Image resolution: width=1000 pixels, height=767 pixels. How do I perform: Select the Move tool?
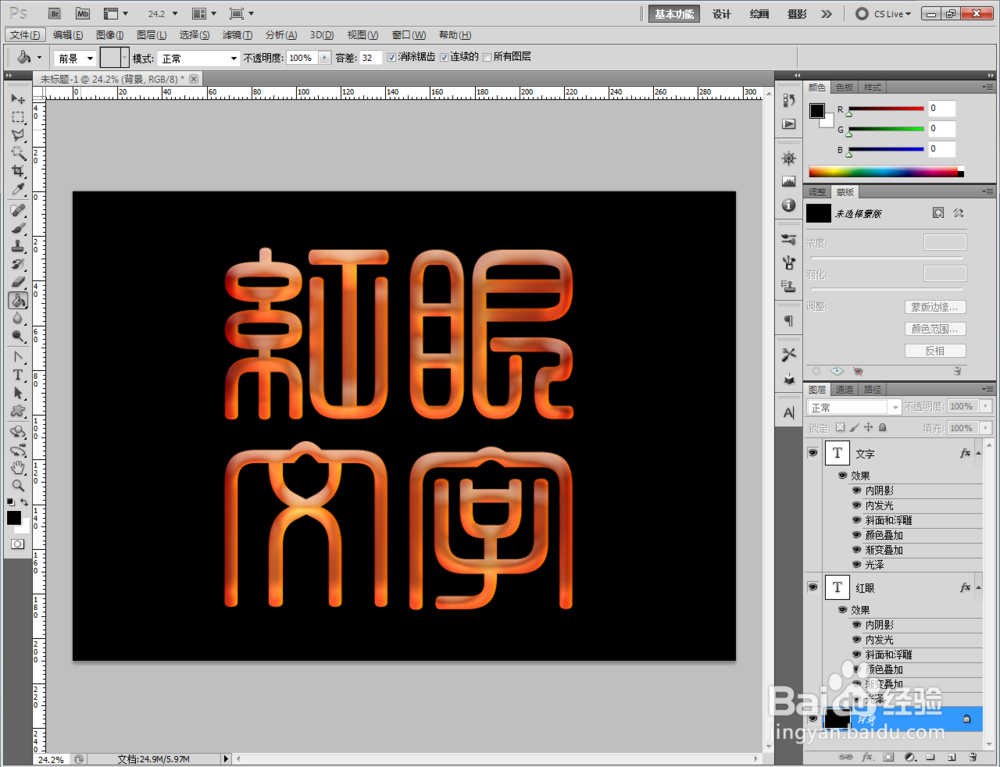tap(18, 99)
